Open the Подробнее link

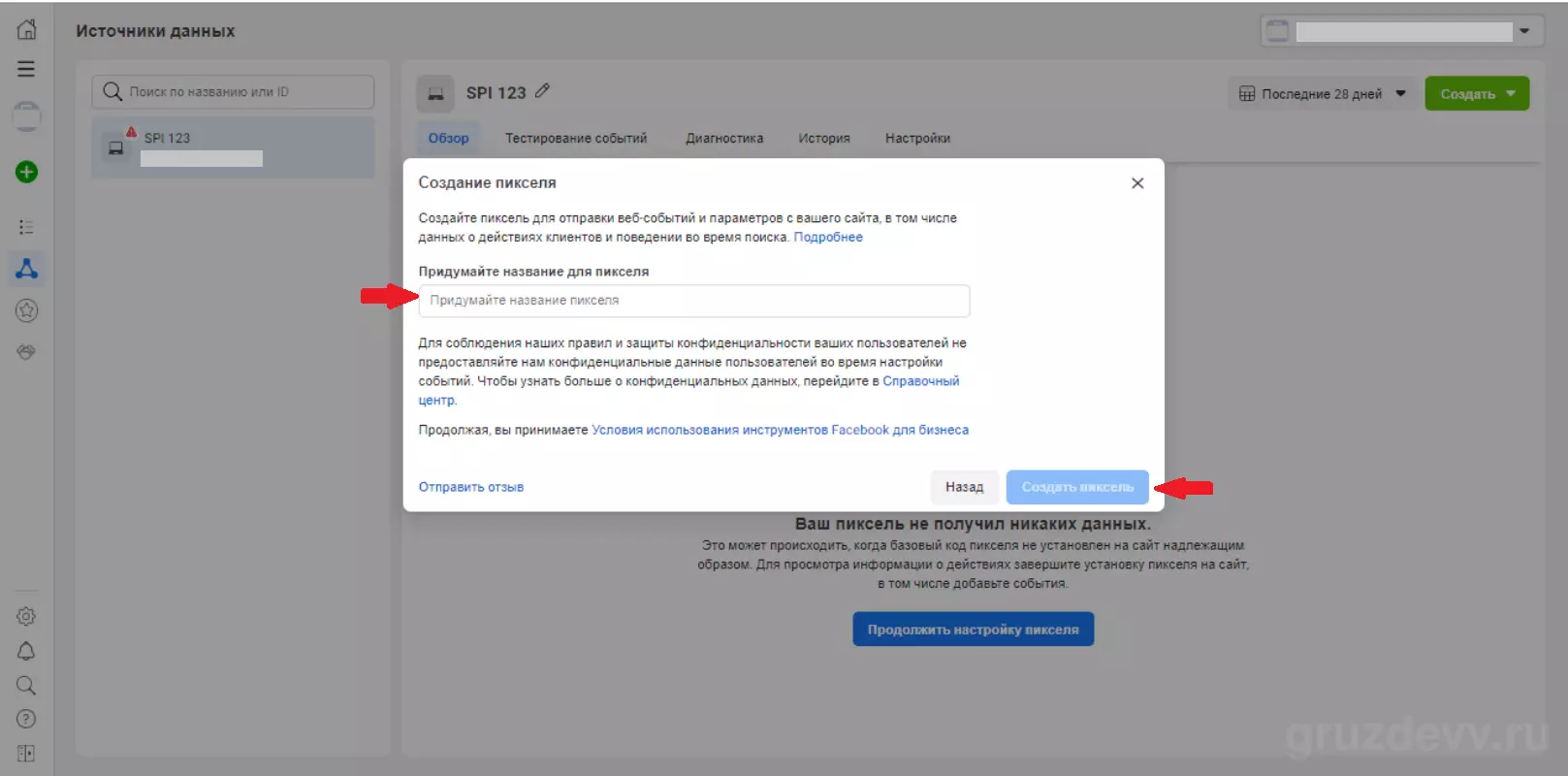828,237
